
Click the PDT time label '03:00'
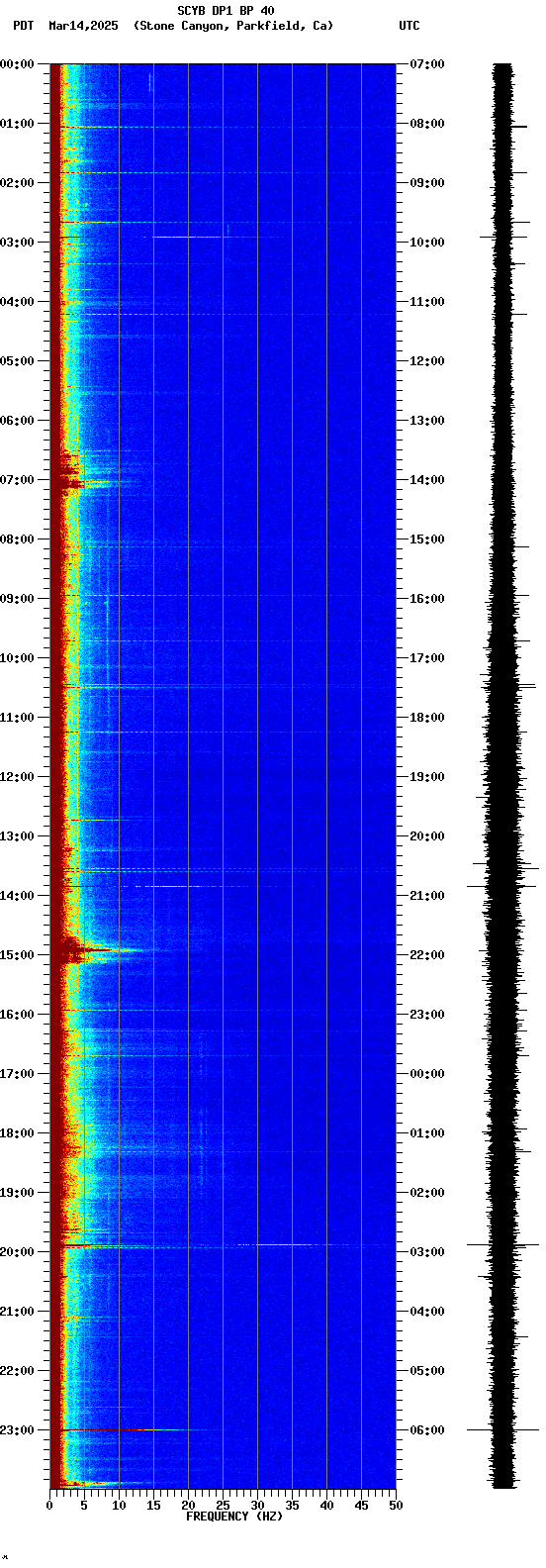(x=17, y=243)
